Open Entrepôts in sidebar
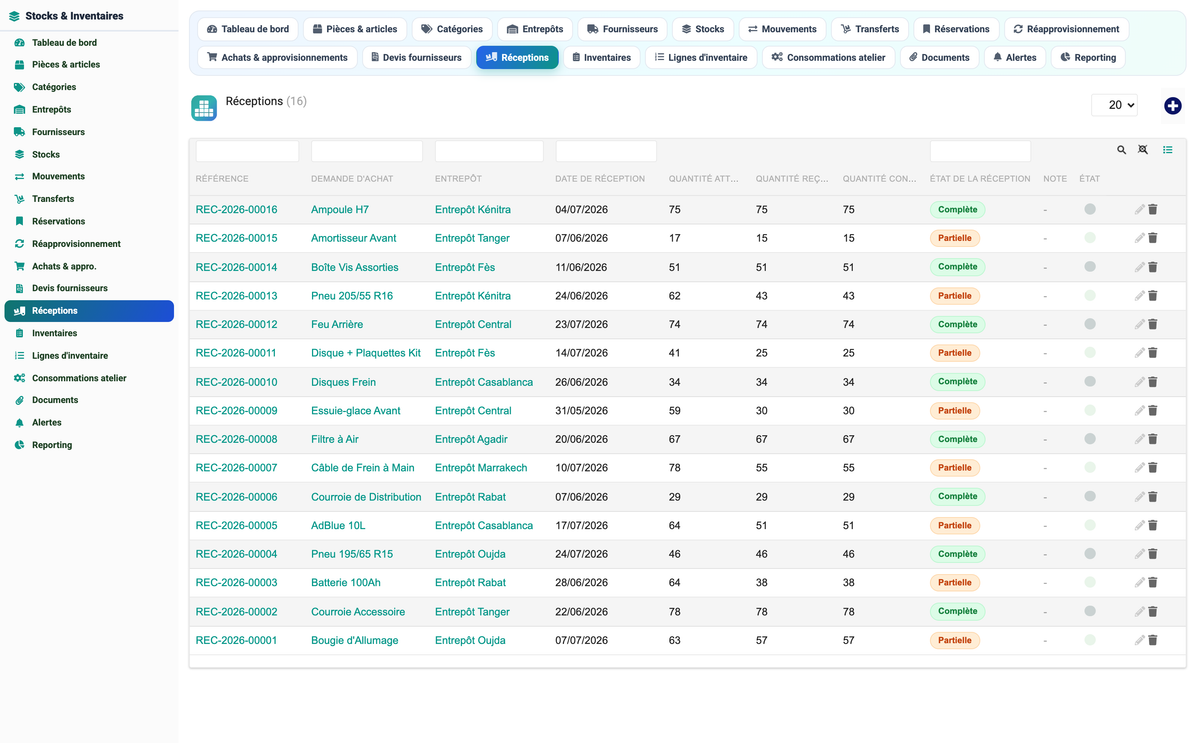Viewport: 1200px width, 743px height. click(x=89, y=109)
